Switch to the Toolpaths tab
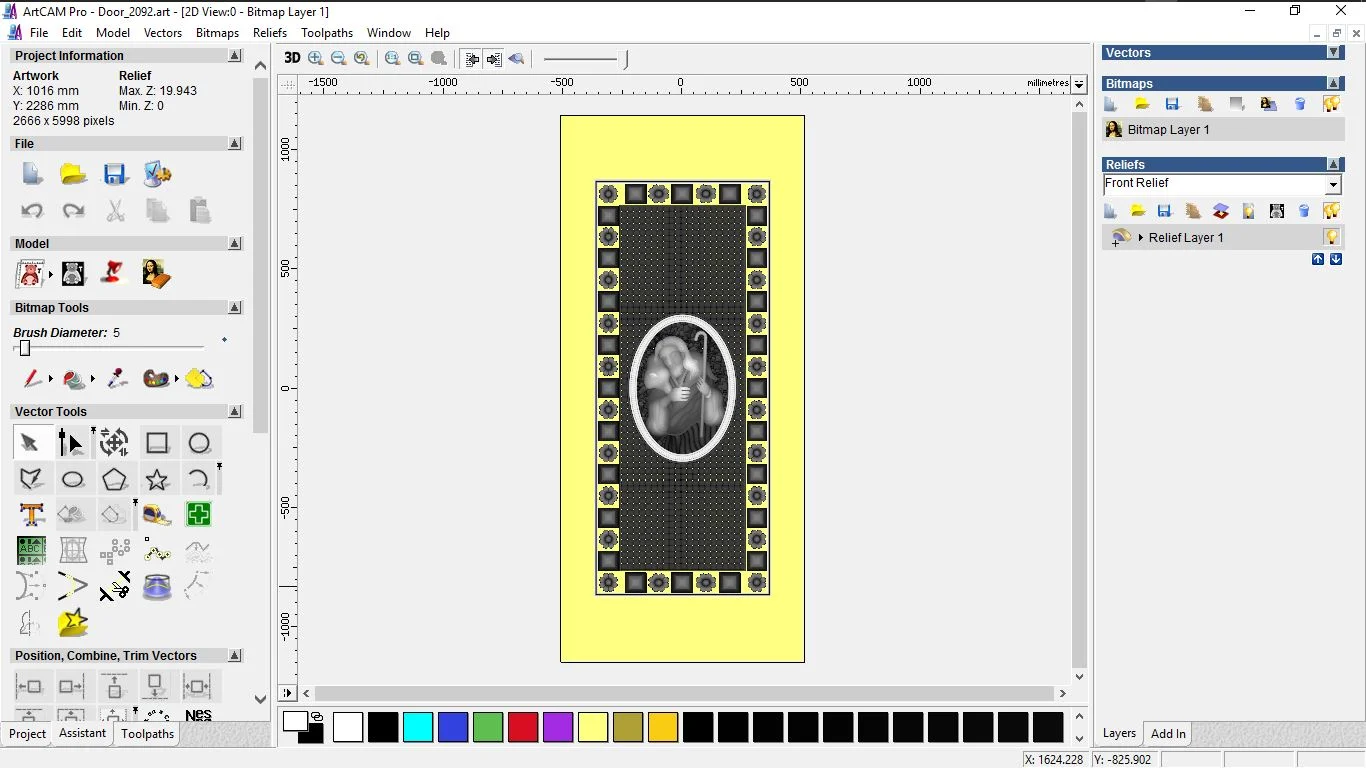 (x=147, y=734)
